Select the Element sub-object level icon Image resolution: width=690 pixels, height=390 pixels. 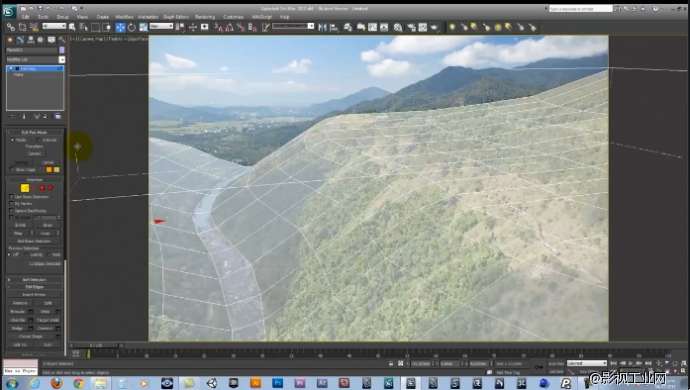pyautogui.click(x=51, y=188)
